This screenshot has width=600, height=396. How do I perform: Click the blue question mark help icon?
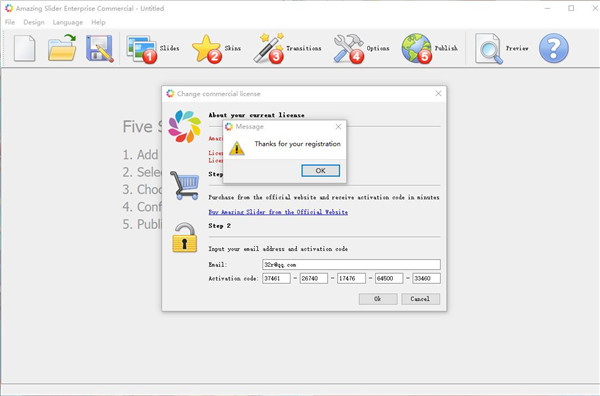click(x=553, y=48)
